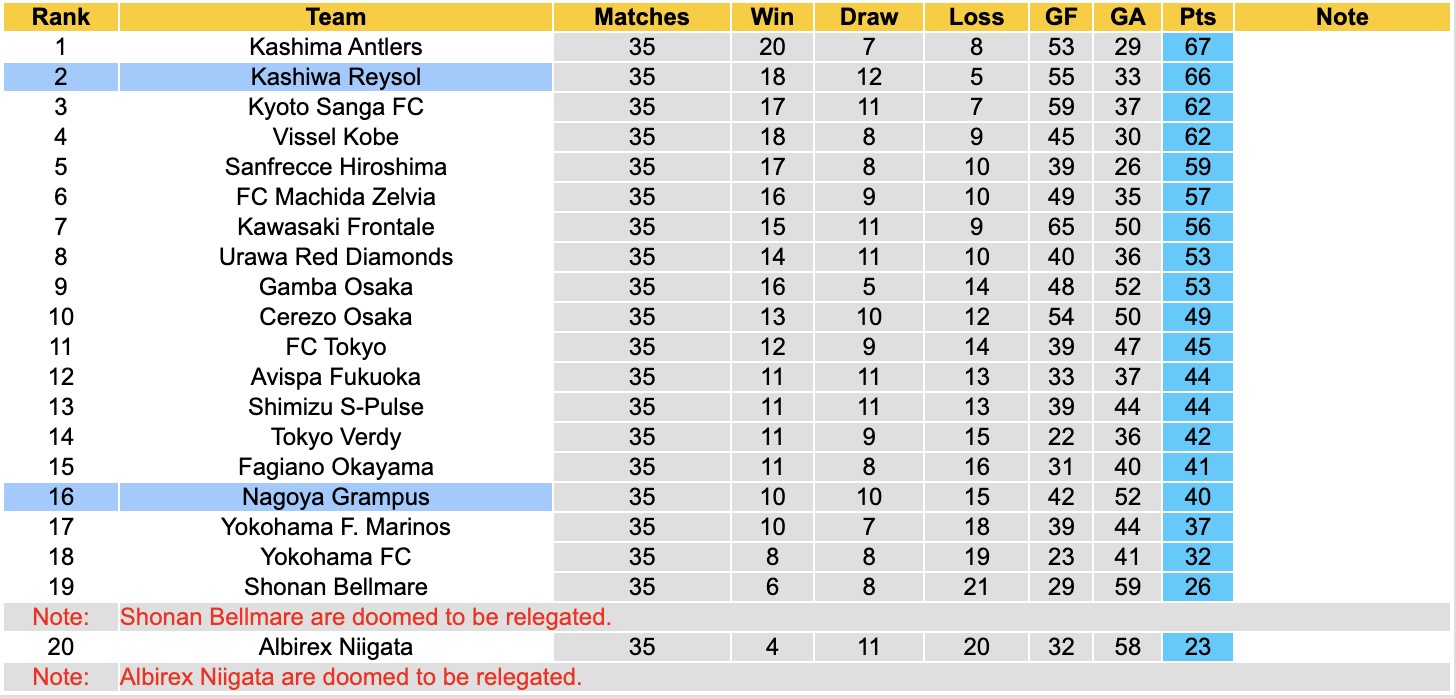Viewport: 1456px width, 698px height.
Task: Click the GA column header
Action: click(1127, 17)
